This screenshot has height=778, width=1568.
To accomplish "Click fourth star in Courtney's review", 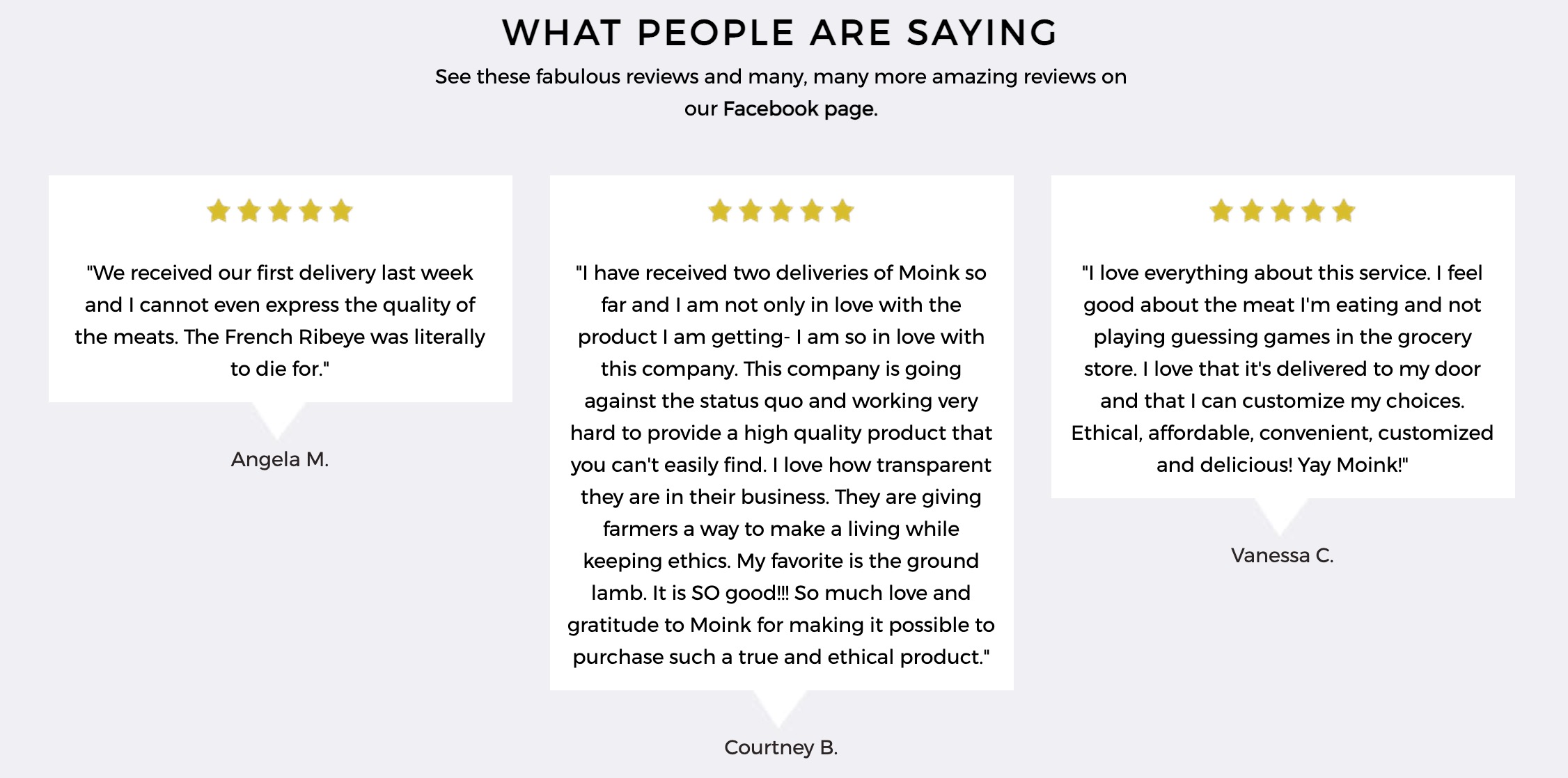I will 812,210.
